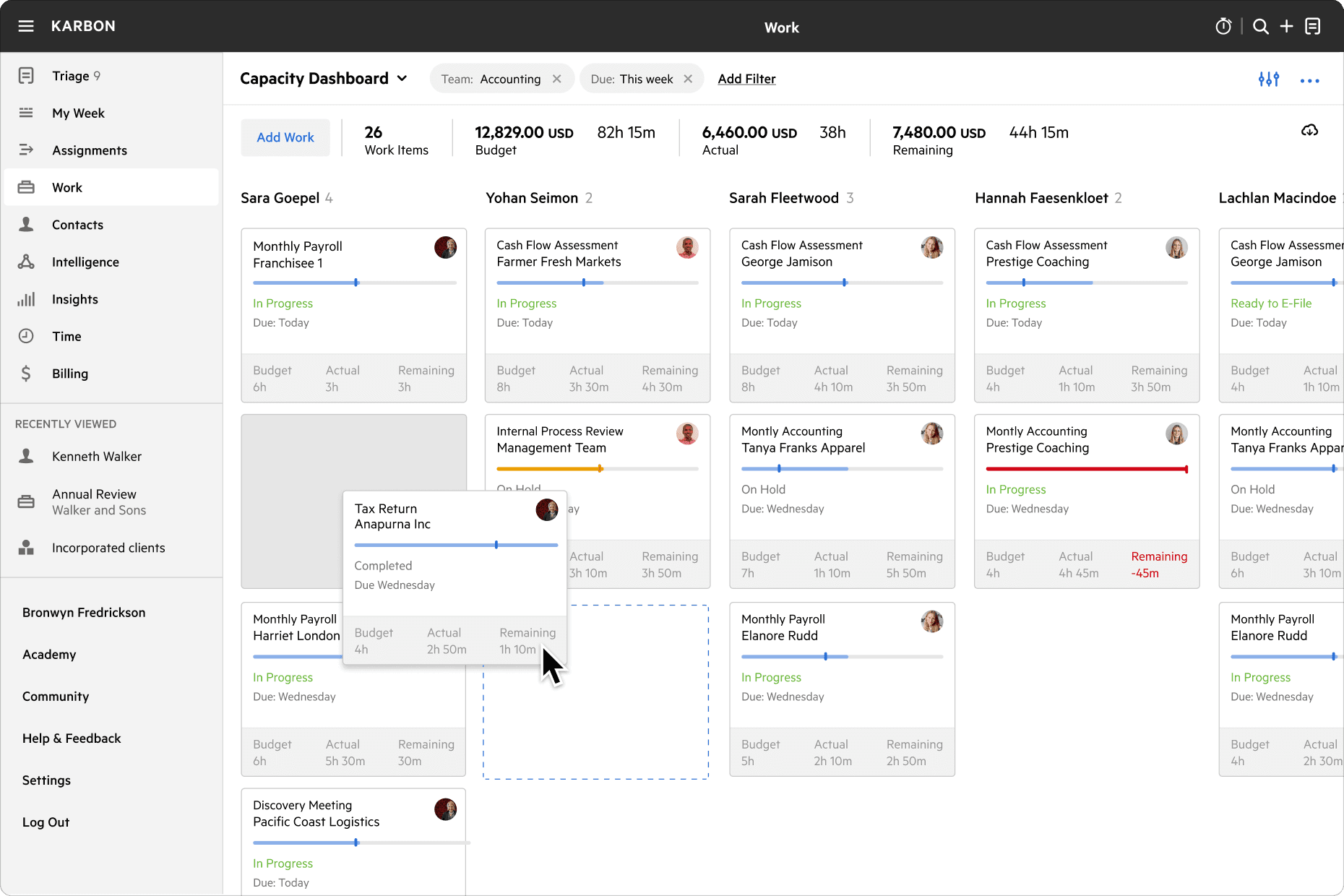The height and width of the screenshot is (896, 1344).
Task: Click the search magnifier icon
Action: [1260, 26]
